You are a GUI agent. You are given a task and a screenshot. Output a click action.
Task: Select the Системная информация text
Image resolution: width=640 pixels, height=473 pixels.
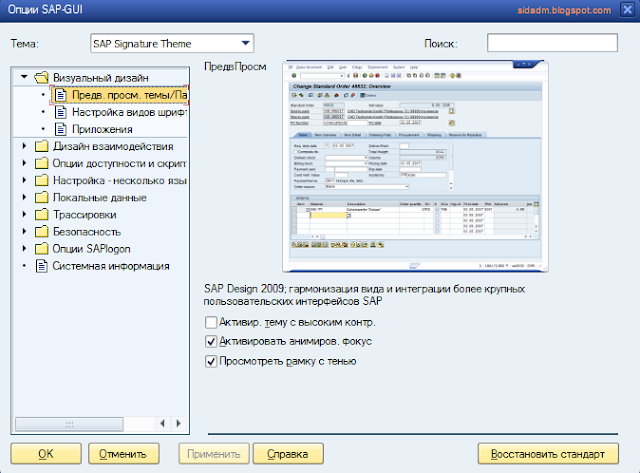pyautogui.click(x=111, y=266)
